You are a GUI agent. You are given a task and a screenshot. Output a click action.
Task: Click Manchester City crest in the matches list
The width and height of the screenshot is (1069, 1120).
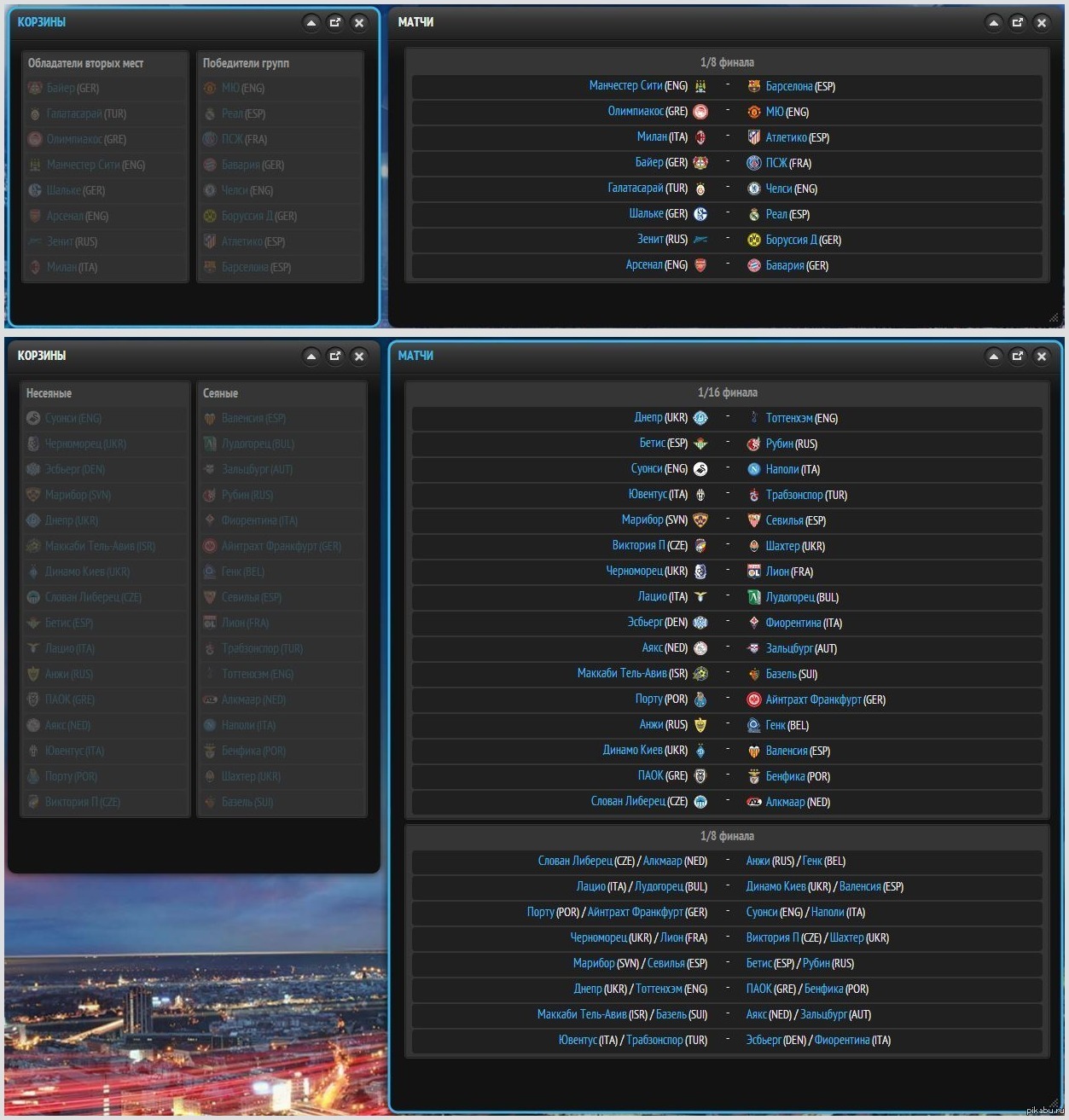click(700, 86)
